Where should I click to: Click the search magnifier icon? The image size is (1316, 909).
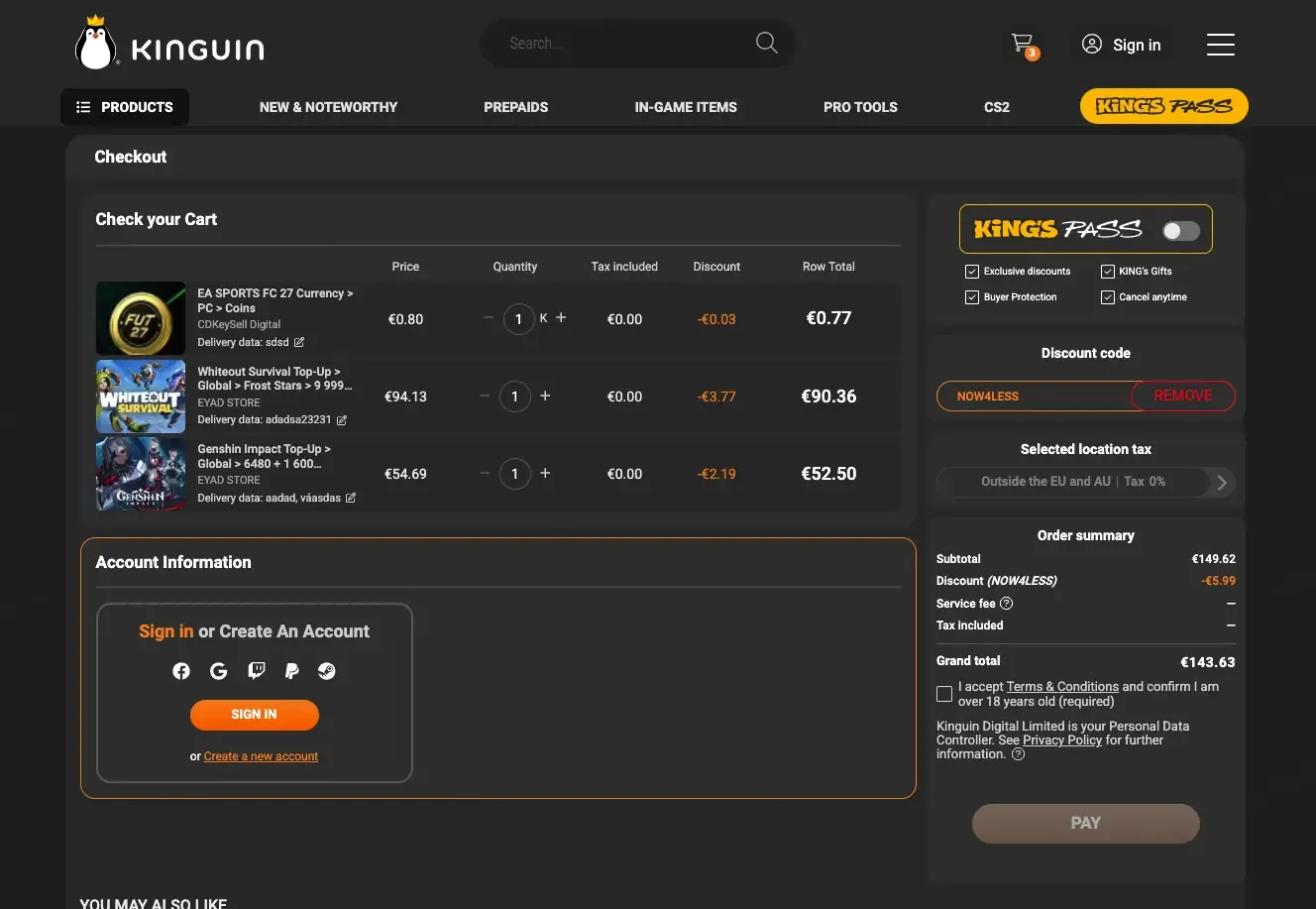click(766, 43)
